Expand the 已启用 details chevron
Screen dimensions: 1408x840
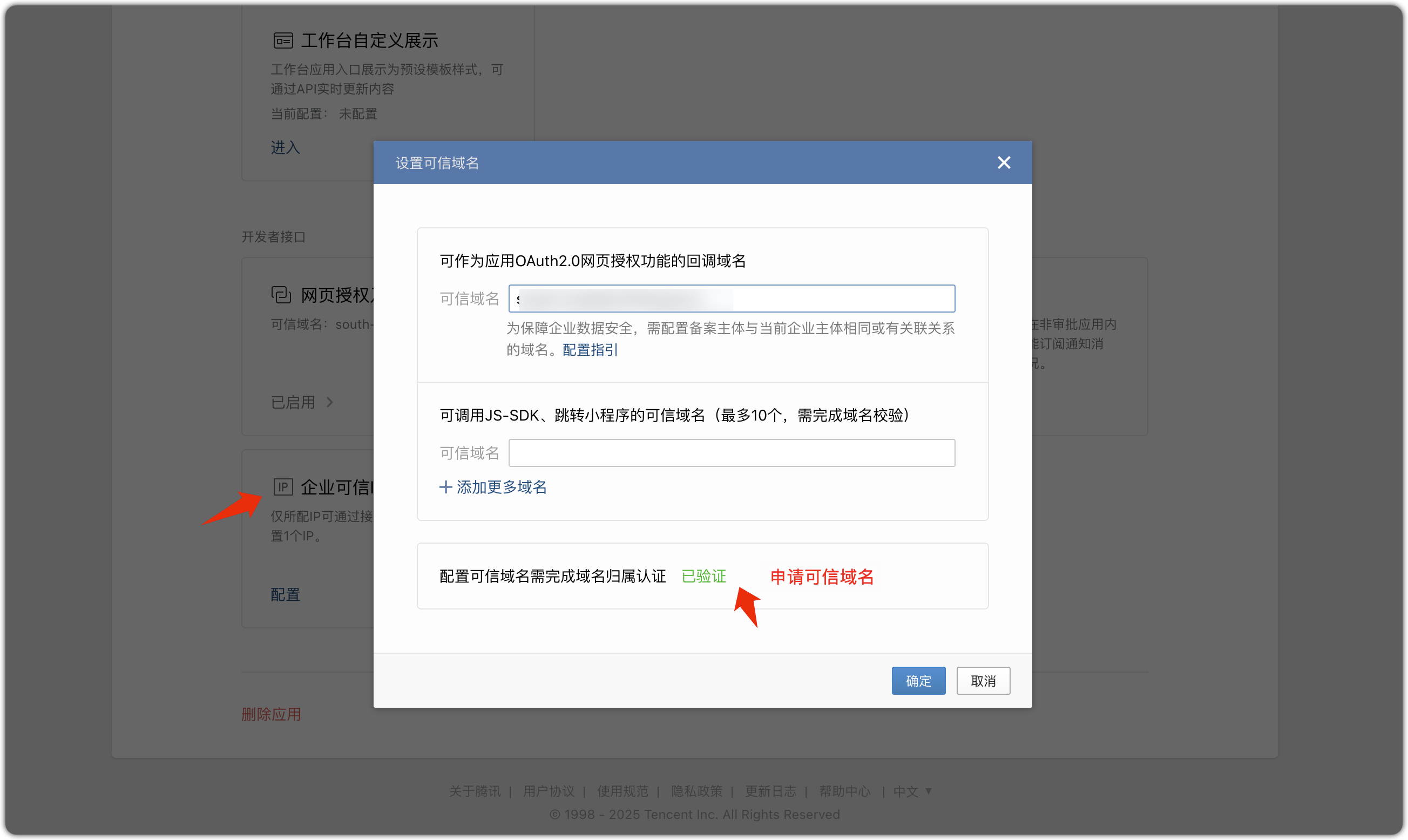[331, 402]
